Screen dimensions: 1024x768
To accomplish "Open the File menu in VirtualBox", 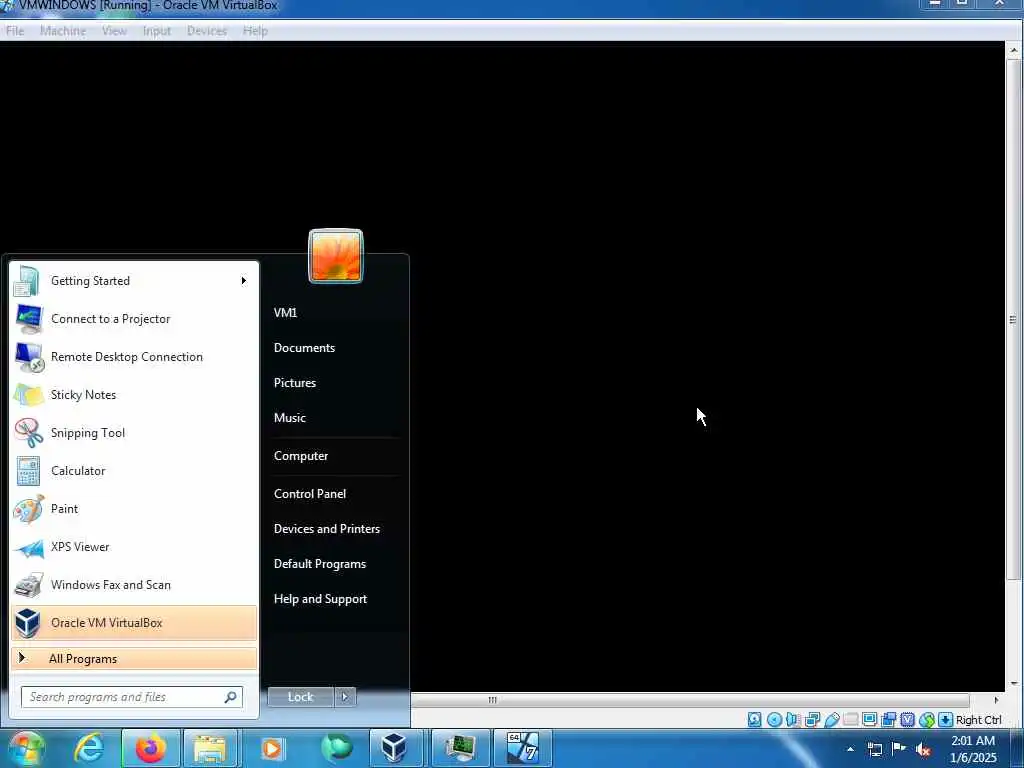I will pyautogui.click(x=15, y=31).
